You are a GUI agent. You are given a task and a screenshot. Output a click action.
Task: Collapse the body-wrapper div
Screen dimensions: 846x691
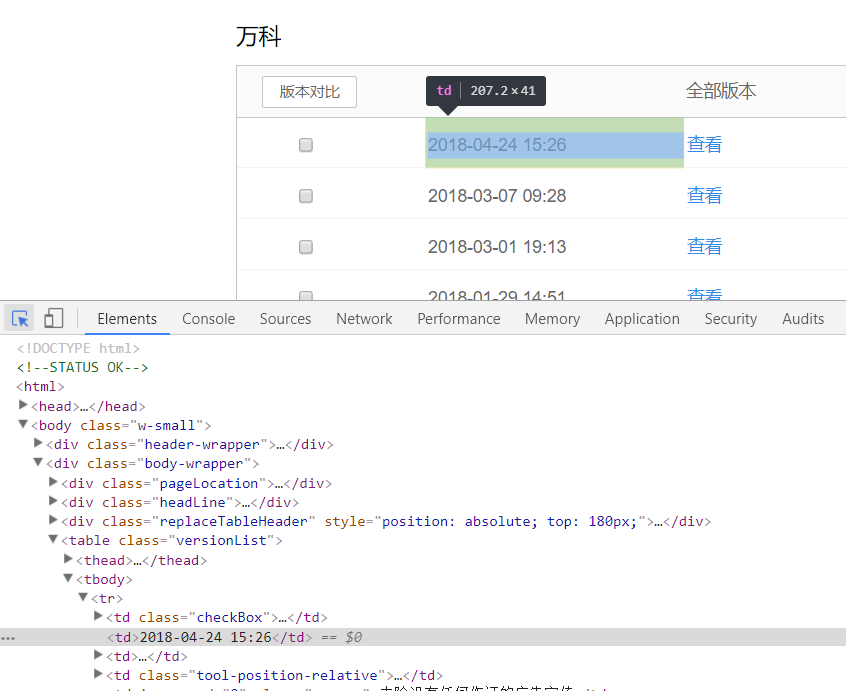tap(38, 462)
